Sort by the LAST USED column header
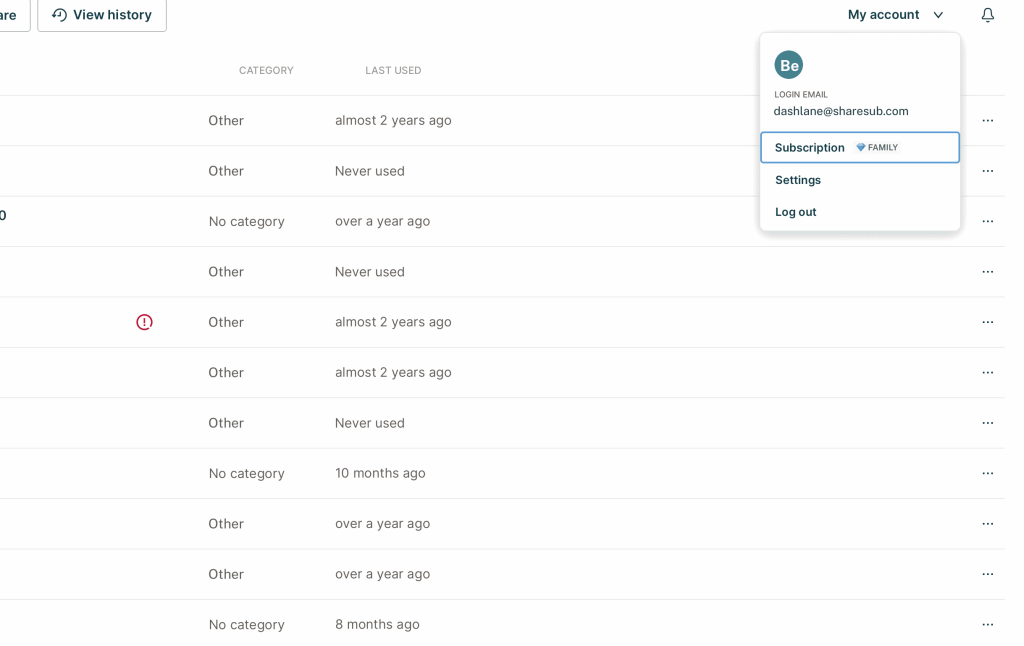 coord(393,71)
